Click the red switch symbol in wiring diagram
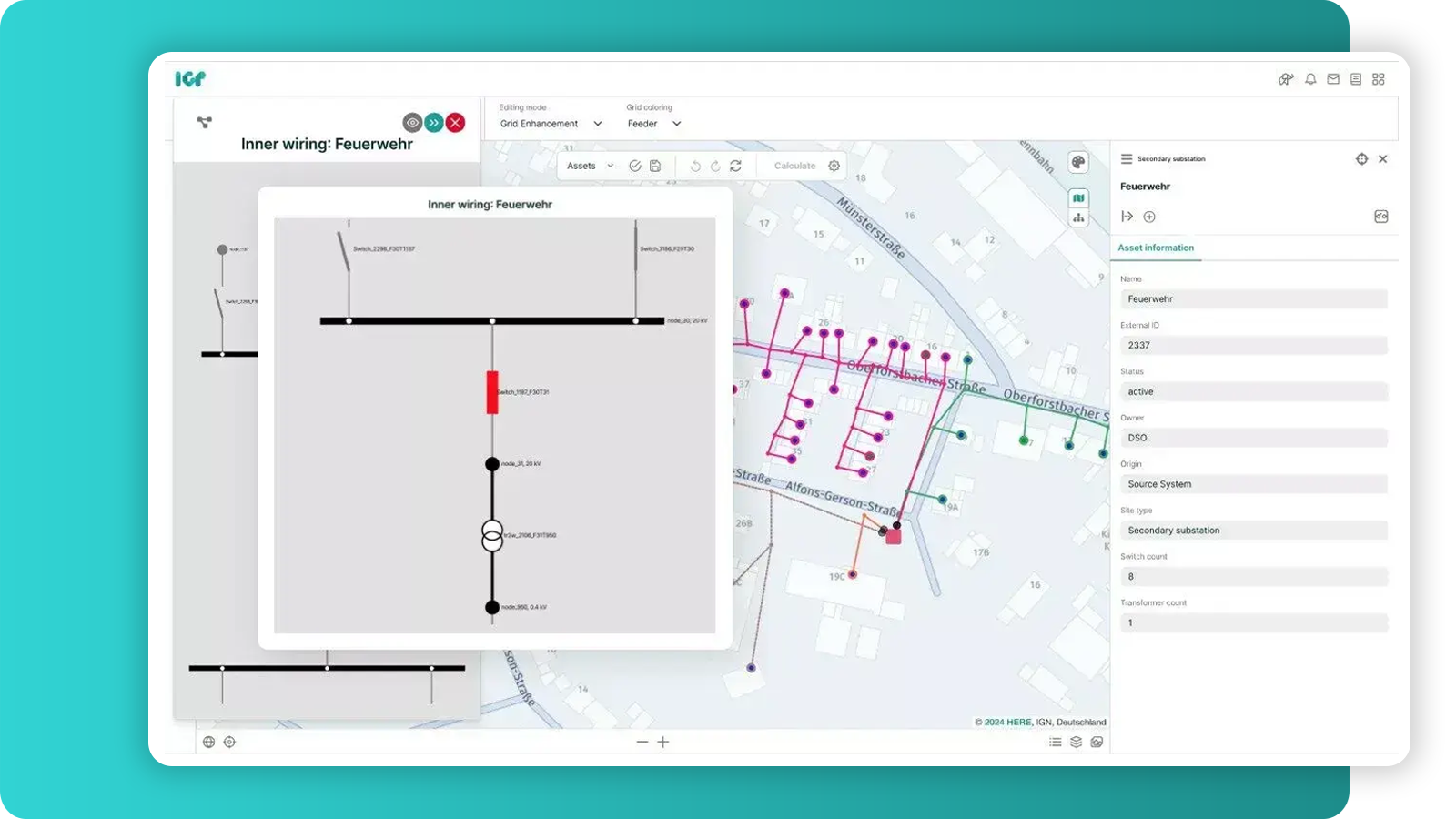Image resolution: width=1456 pixels, height=819 pixels. [x=492, y=392]
